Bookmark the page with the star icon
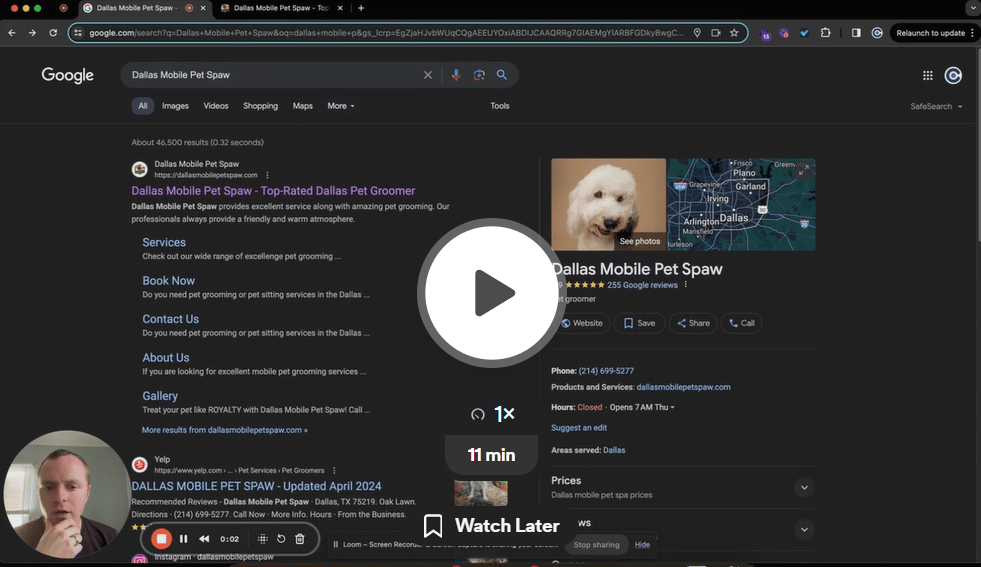This screenshot has height=567, width=981. point(734,33)
